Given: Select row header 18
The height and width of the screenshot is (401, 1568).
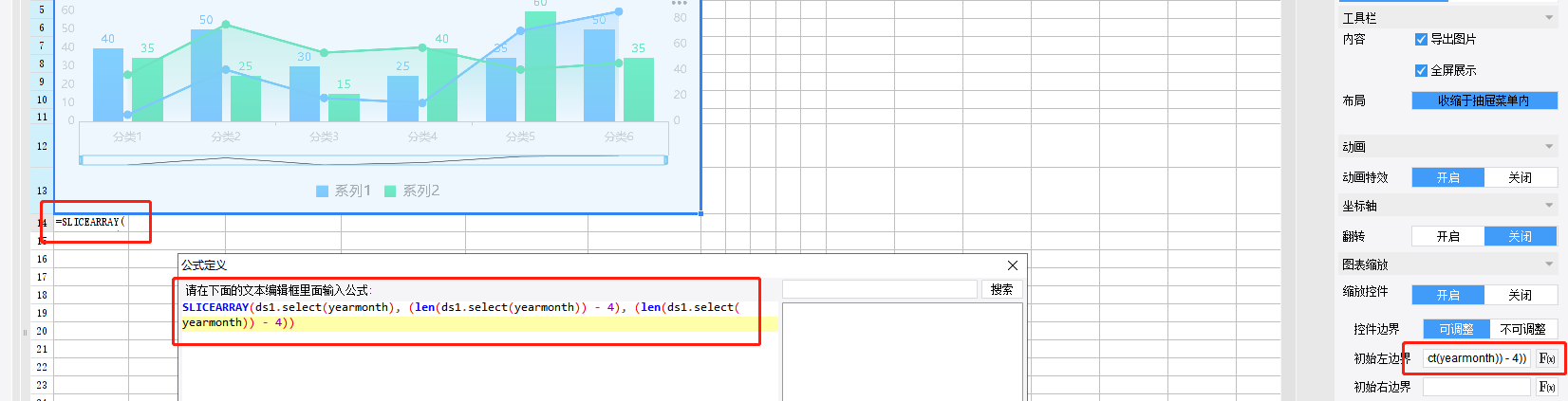Looking at the screenshot, I should click(x=42, y=295).
